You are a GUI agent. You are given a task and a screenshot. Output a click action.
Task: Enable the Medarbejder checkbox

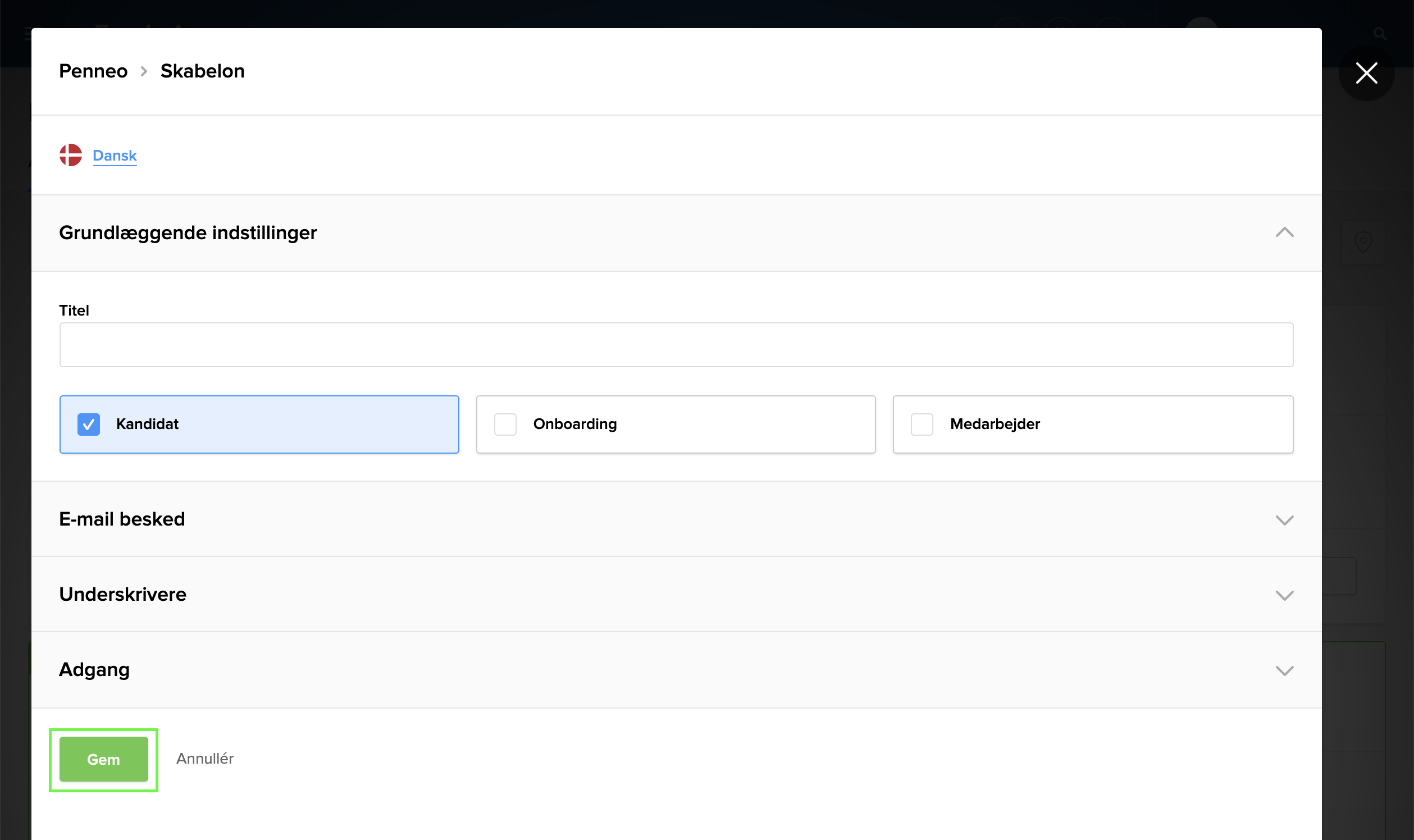(922, 424)
